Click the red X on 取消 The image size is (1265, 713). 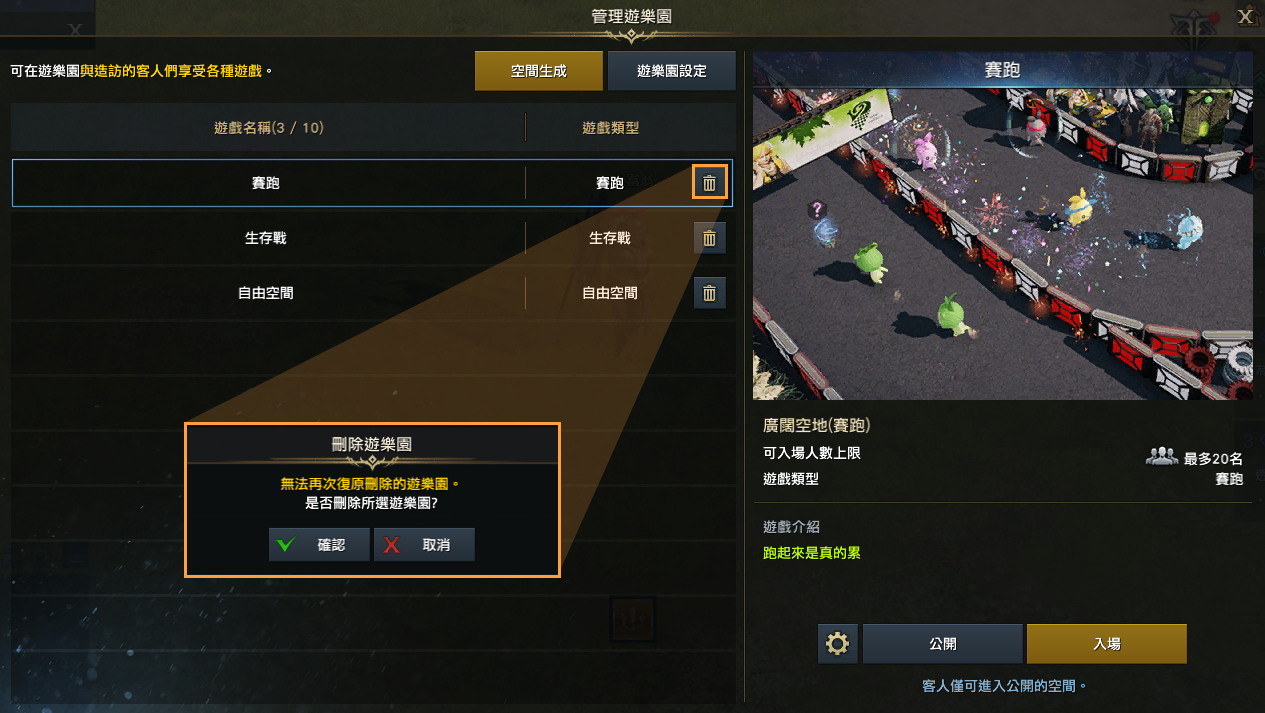[392, 545]
